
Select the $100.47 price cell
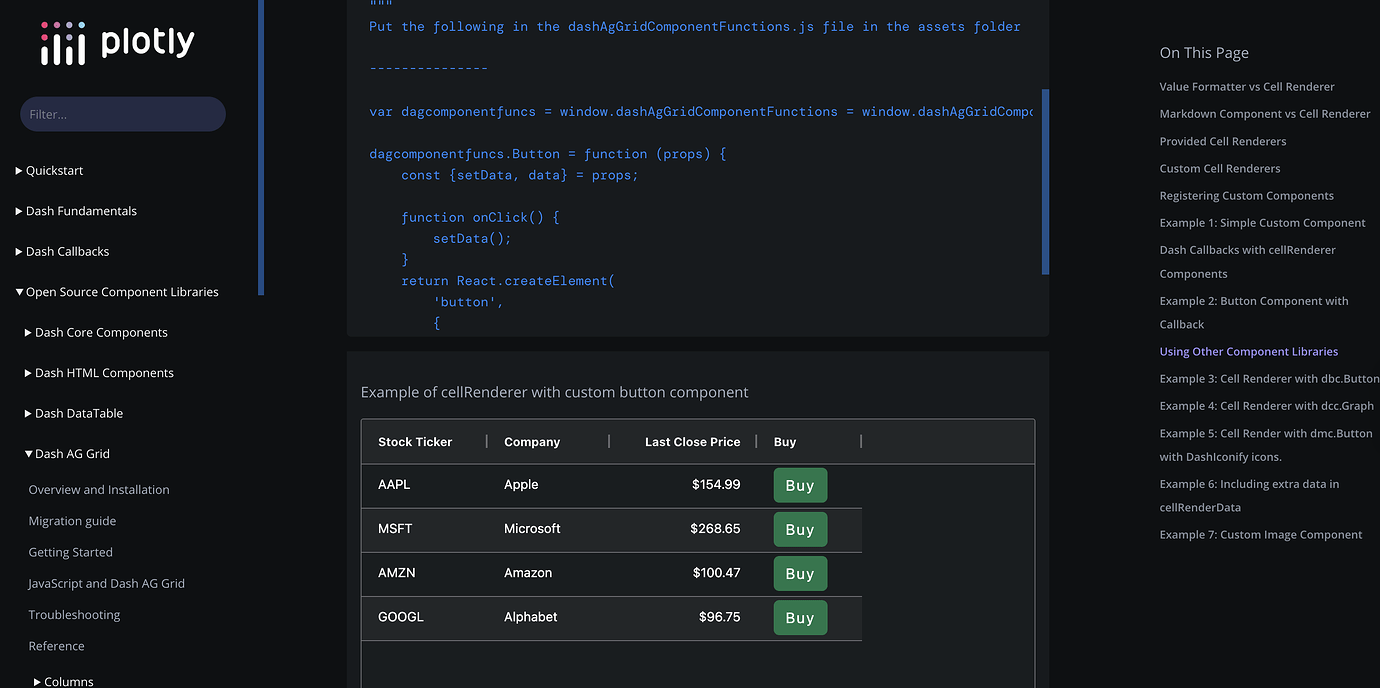[x=683, y=573]
